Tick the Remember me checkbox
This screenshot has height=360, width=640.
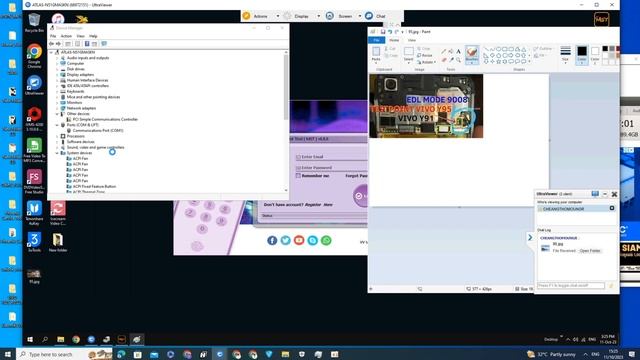pyautogui.click(x=298, y=176)
